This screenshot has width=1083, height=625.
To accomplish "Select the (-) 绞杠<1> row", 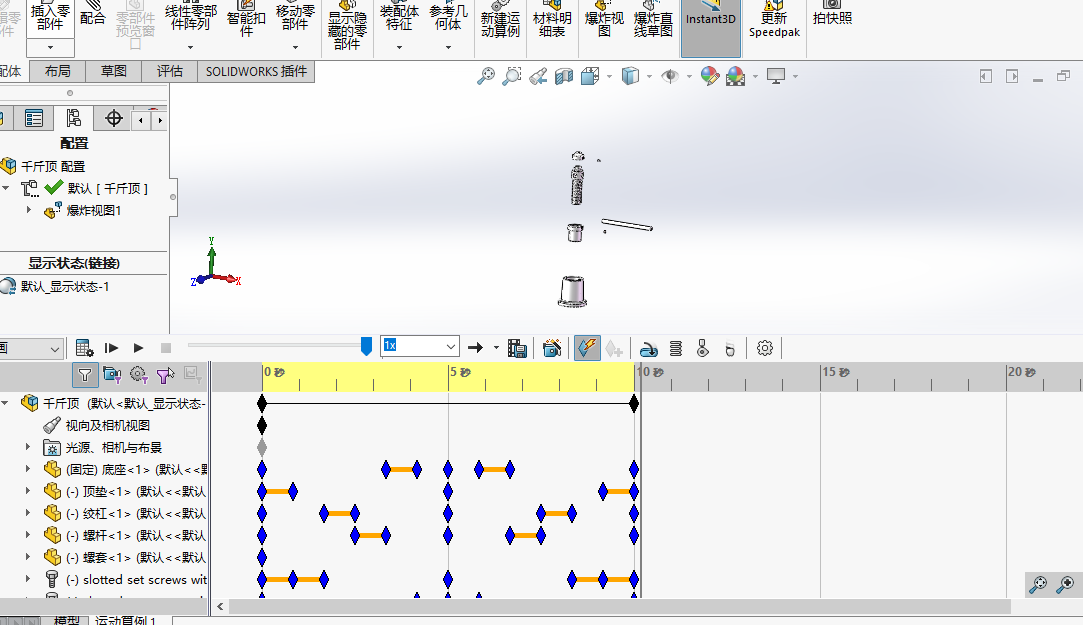I will 125,513.
